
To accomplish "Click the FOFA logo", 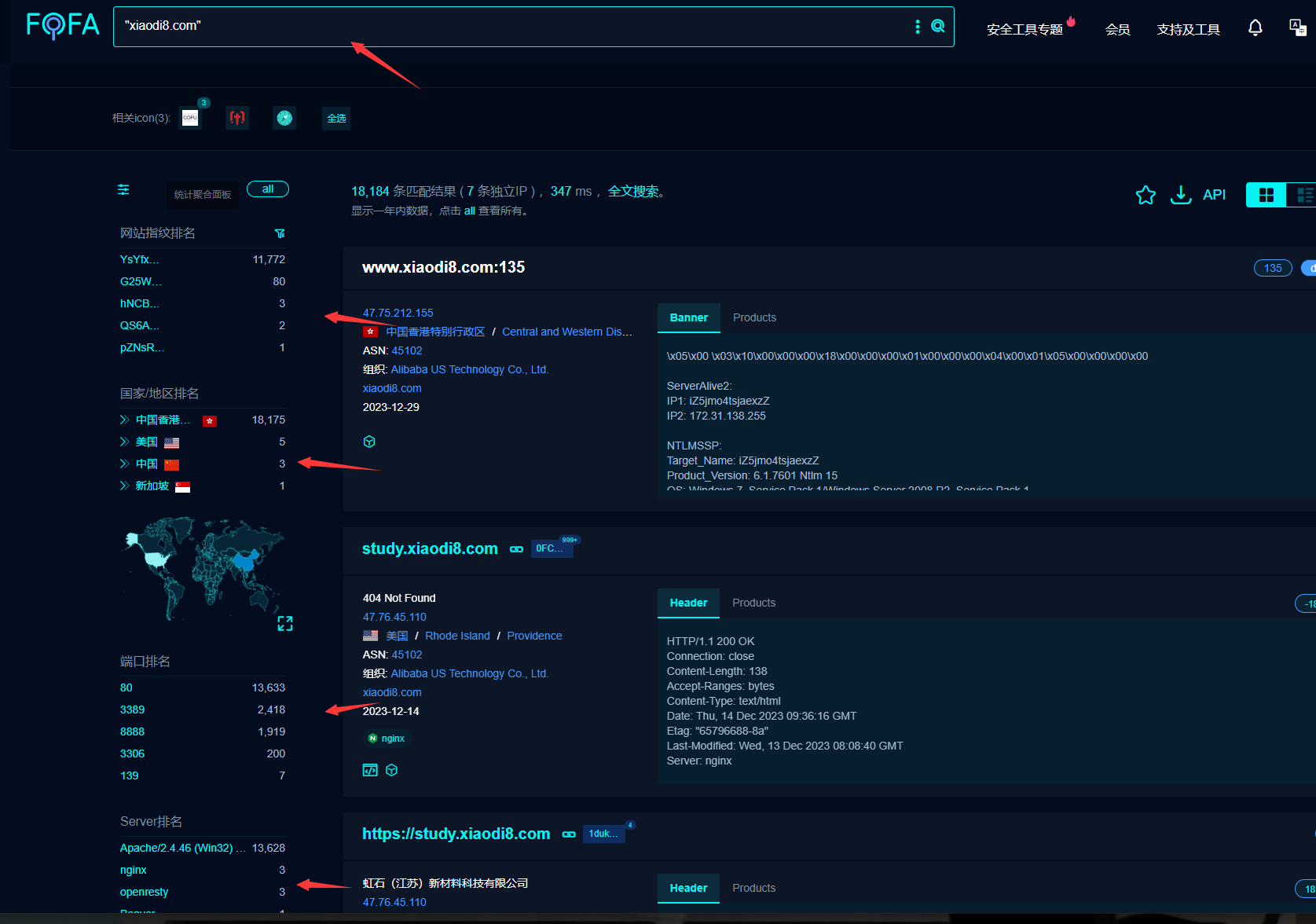I will 63,26.
